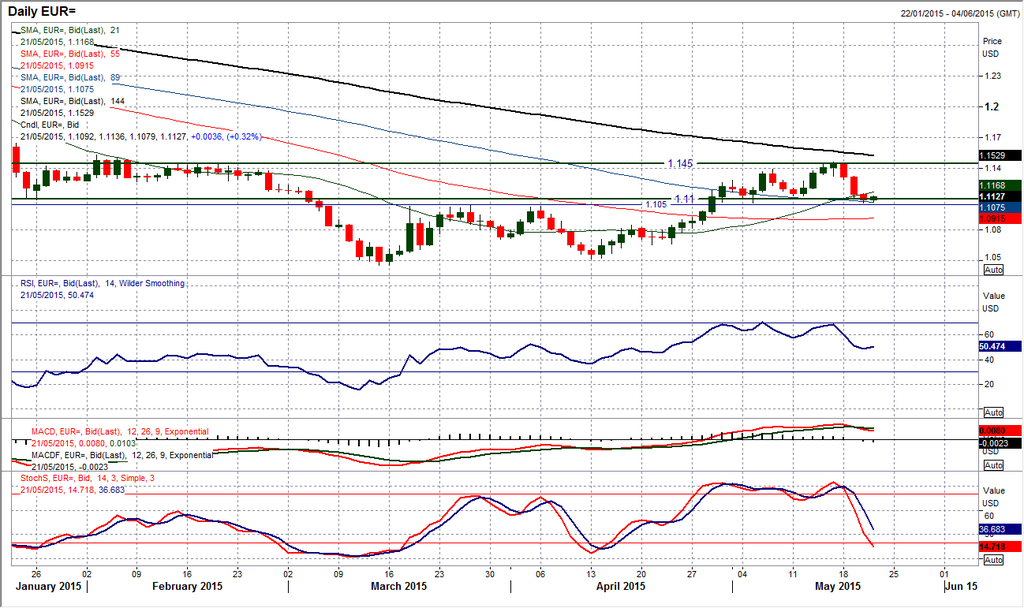This screenshot has width=1024, height=608.
Task: Click the 'March 2015' month label
Action: click(399, 586)
